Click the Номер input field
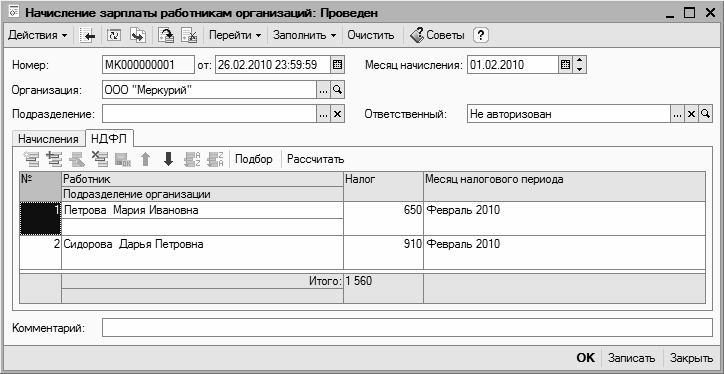The width and height of the screenshot is (724, 374). 149,65
